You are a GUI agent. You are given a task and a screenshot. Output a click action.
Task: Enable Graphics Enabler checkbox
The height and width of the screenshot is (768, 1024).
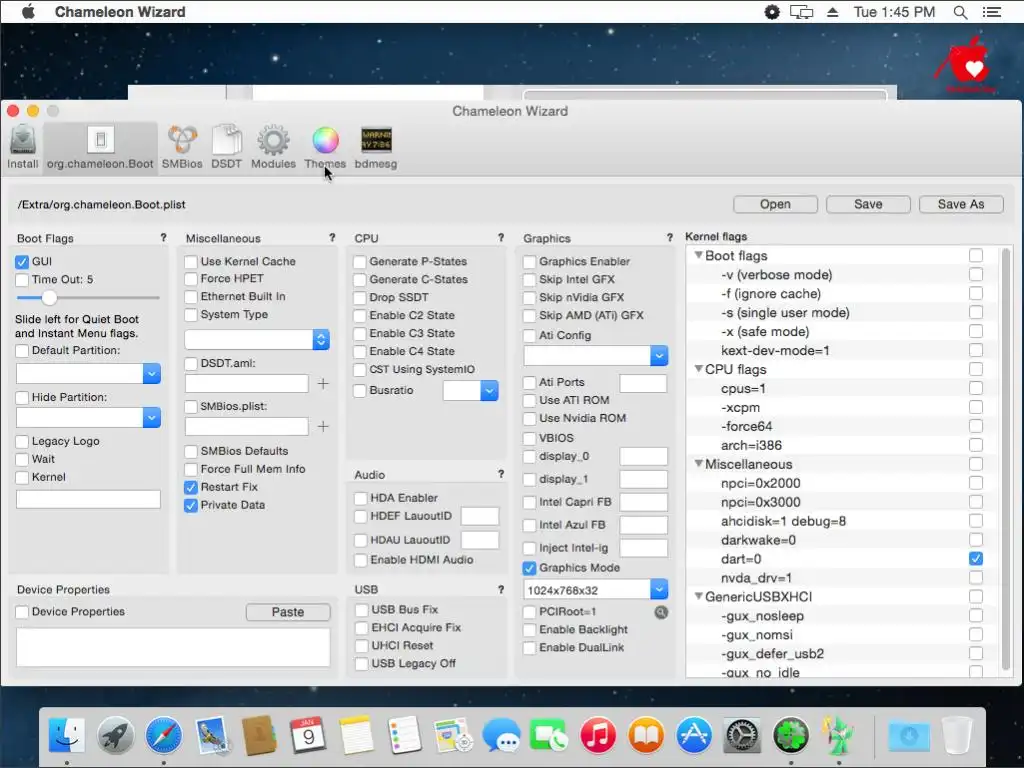pos(530,262)
